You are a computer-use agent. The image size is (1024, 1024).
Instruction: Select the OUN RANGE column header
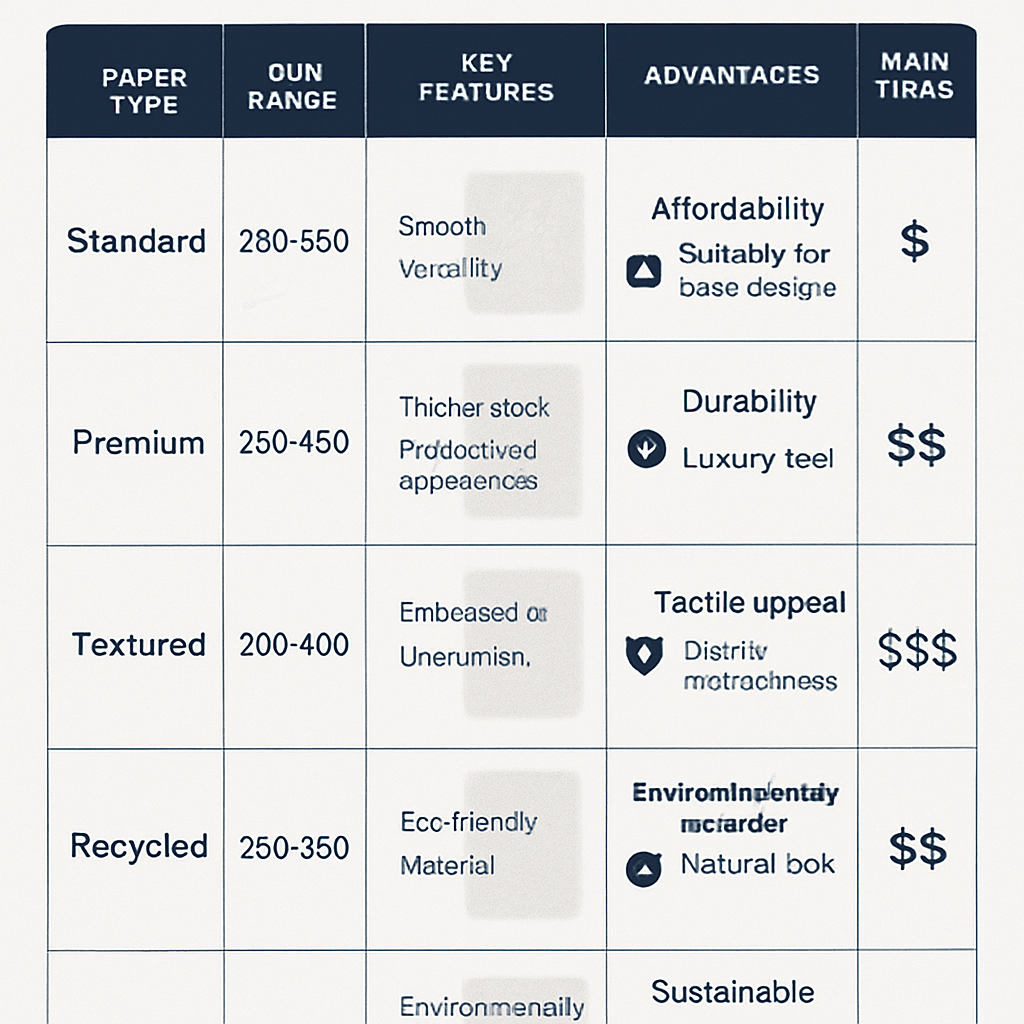pyautogui.click(x=295, y=86)
